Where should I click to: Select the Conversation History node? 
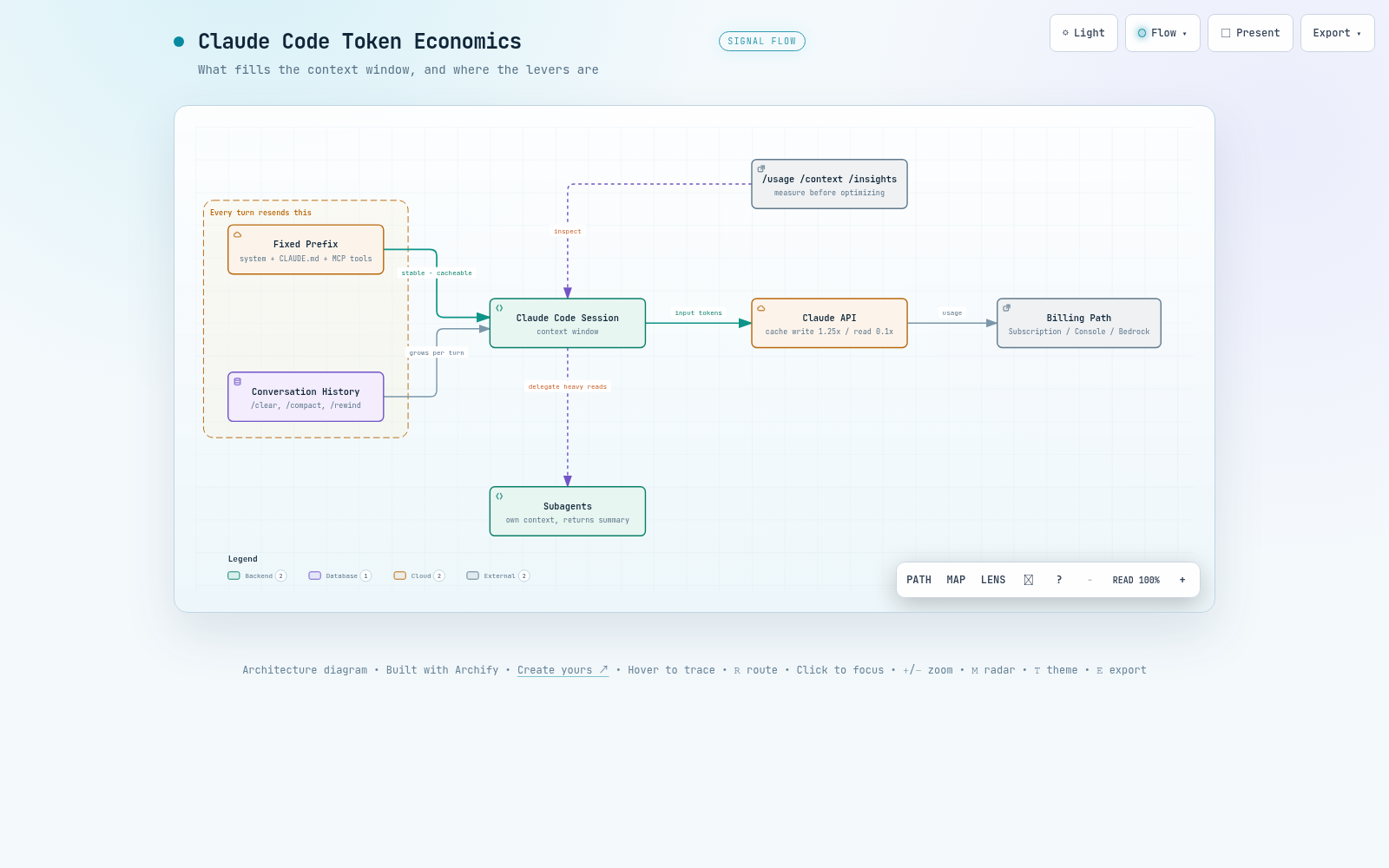tap(306, 397)
